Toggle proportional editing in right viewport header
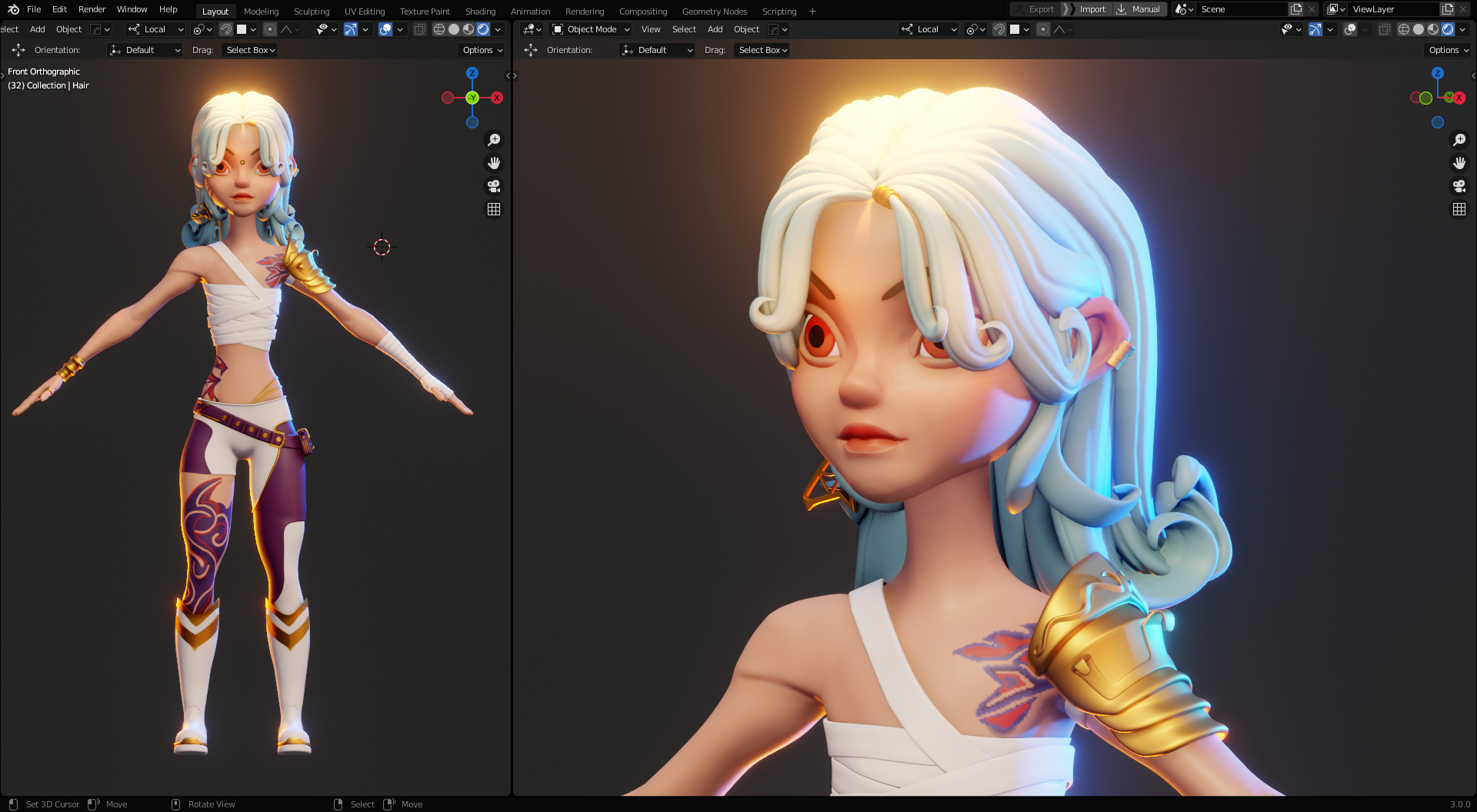 [1043, 29]
